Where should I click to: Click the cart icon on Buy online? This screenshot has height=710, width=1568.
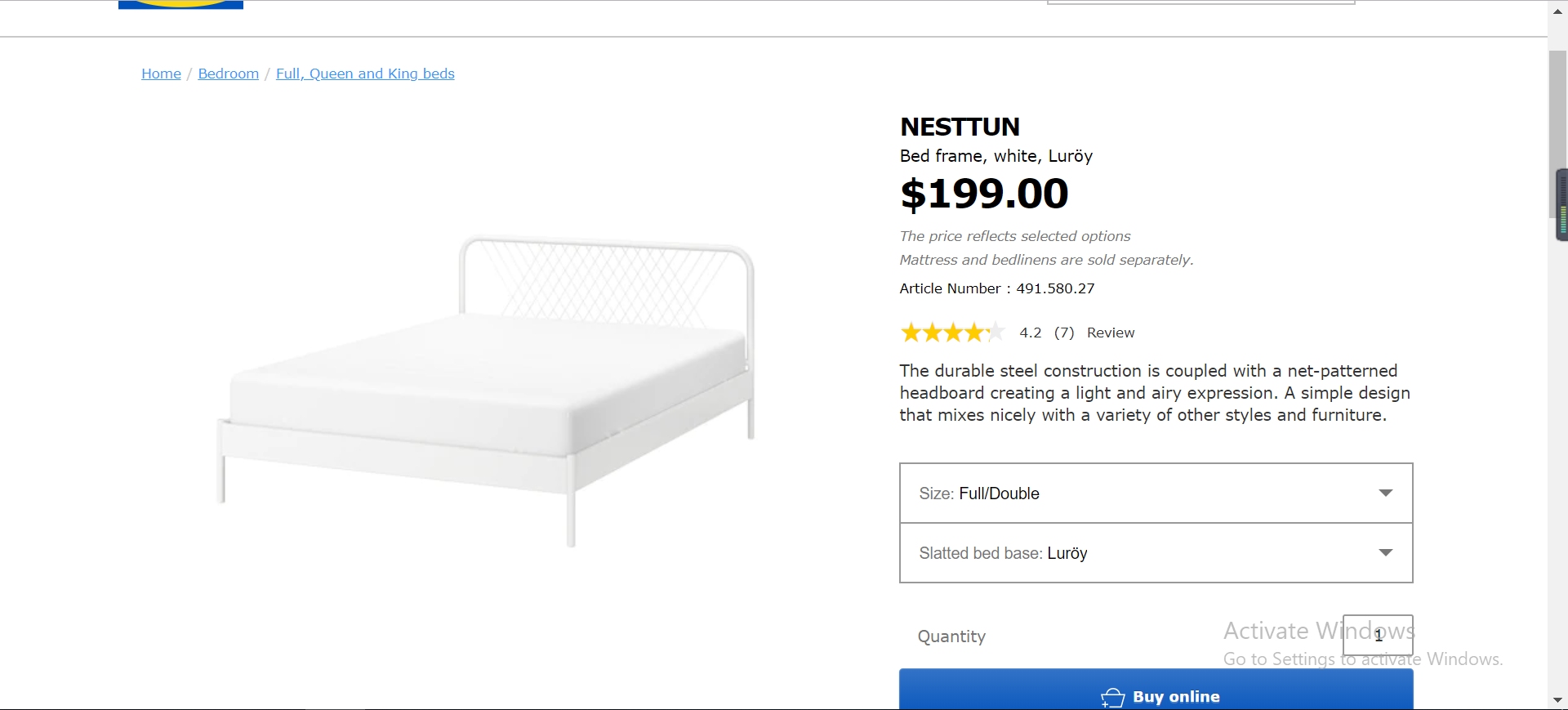click(1113, 697)
